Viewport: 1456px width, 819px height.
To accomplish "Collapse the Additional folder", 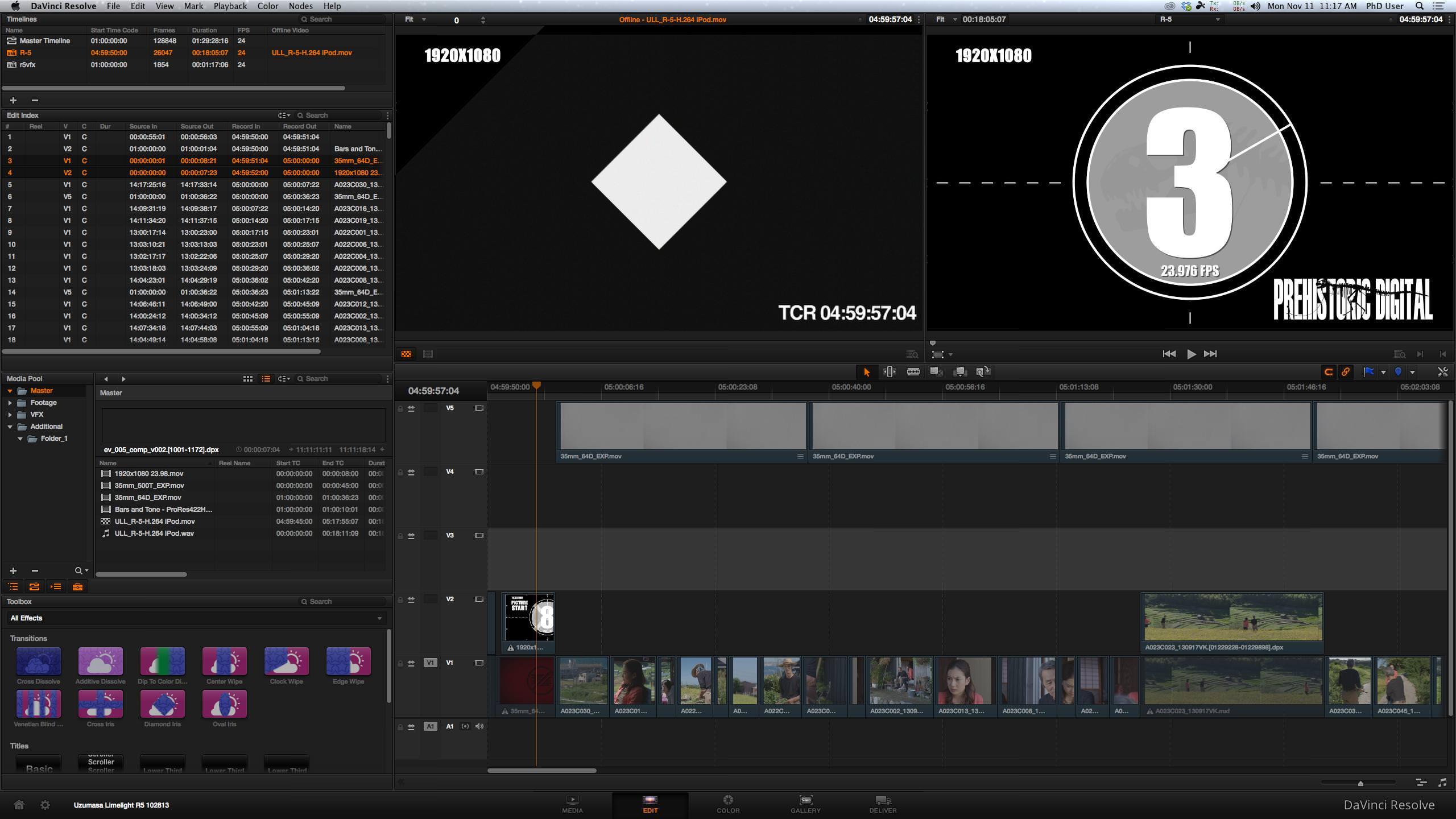I will click(x=10, y=427).
